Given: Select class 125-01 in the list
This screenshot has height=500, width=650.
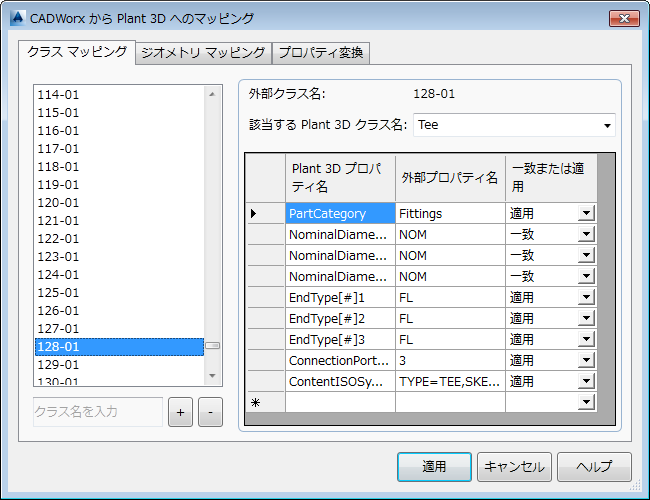Looking at the screenshot, I should pyautogui.click(x=119, y=293).
